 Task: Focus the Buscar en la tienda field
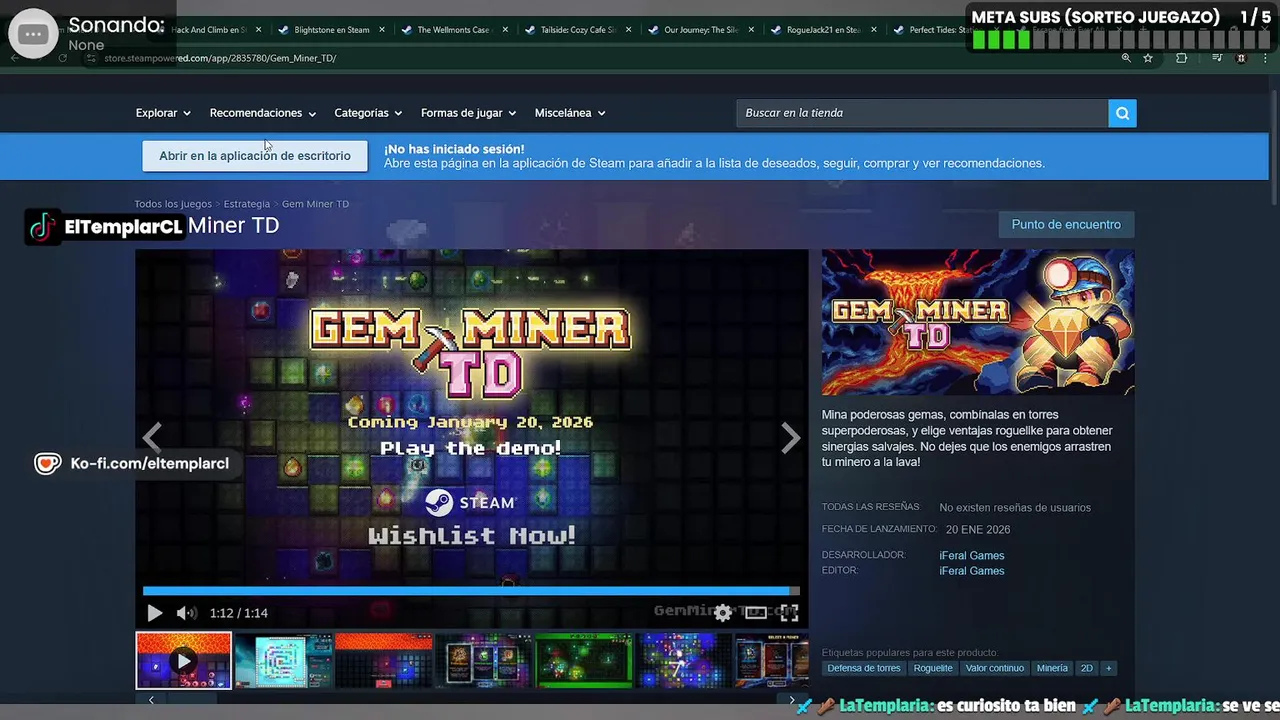click(x=922, y=113)
